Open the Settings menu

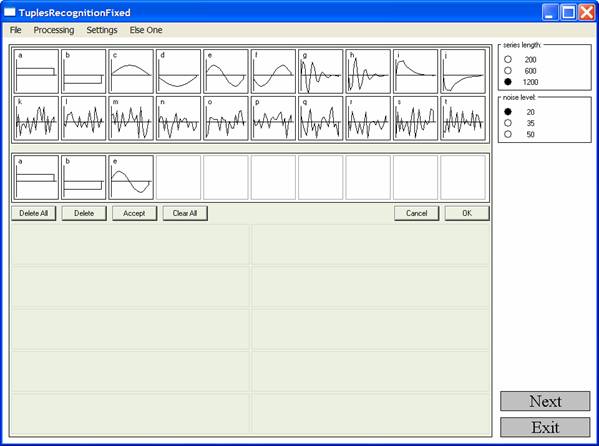[102, 30]
